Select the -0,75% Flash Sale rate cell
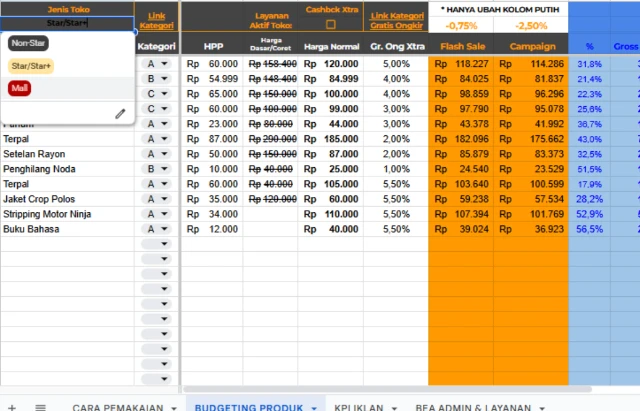This screenshot has height=411, width=640. [x=460, y=25]
